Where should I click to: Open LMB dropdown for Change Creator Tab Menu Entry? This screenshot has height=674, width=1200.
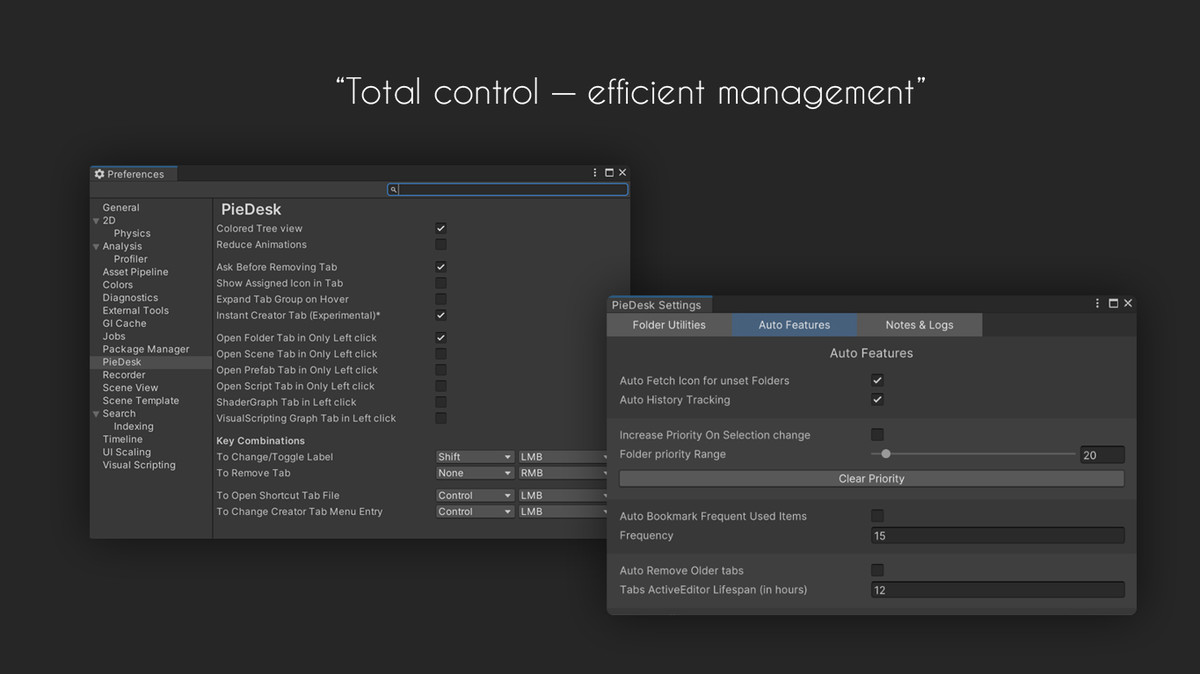tap(563, 511)
